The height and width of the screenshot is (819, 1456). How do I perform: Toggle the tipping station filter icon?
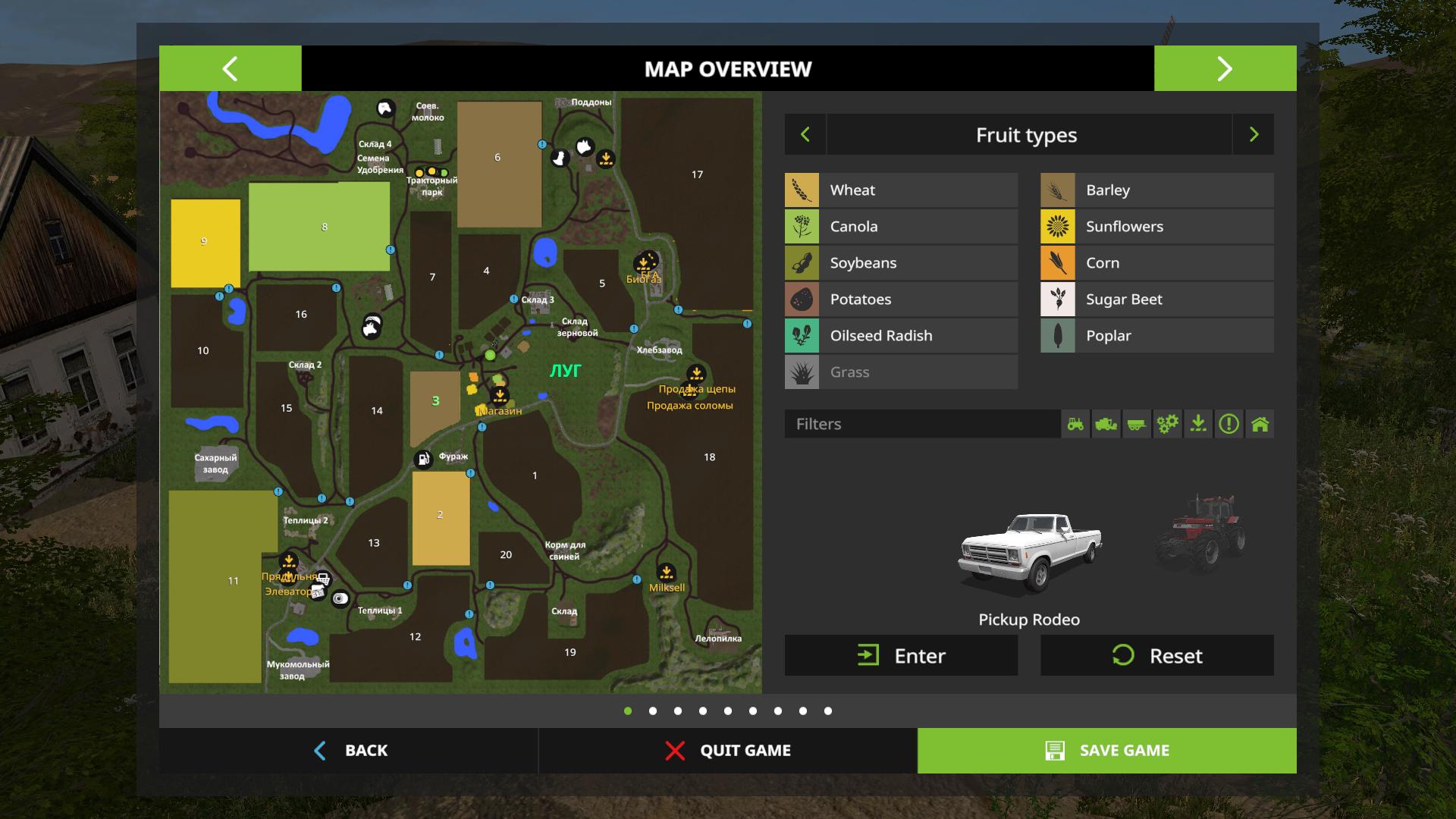tap(1198, 424)
